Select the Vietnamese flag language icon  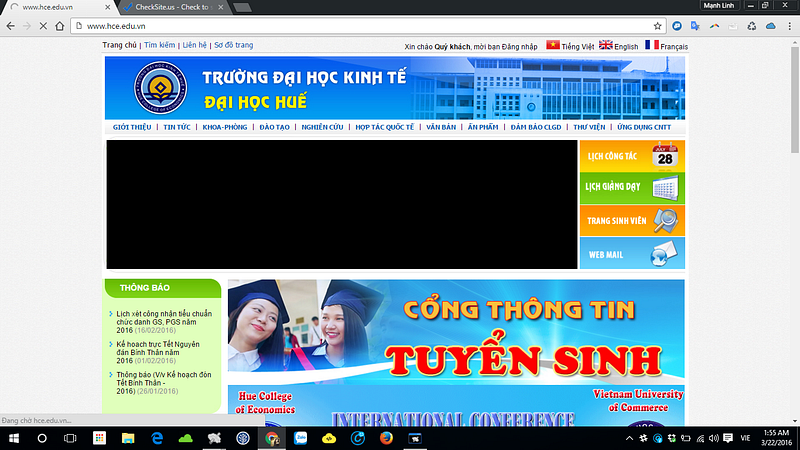point(553,45)
